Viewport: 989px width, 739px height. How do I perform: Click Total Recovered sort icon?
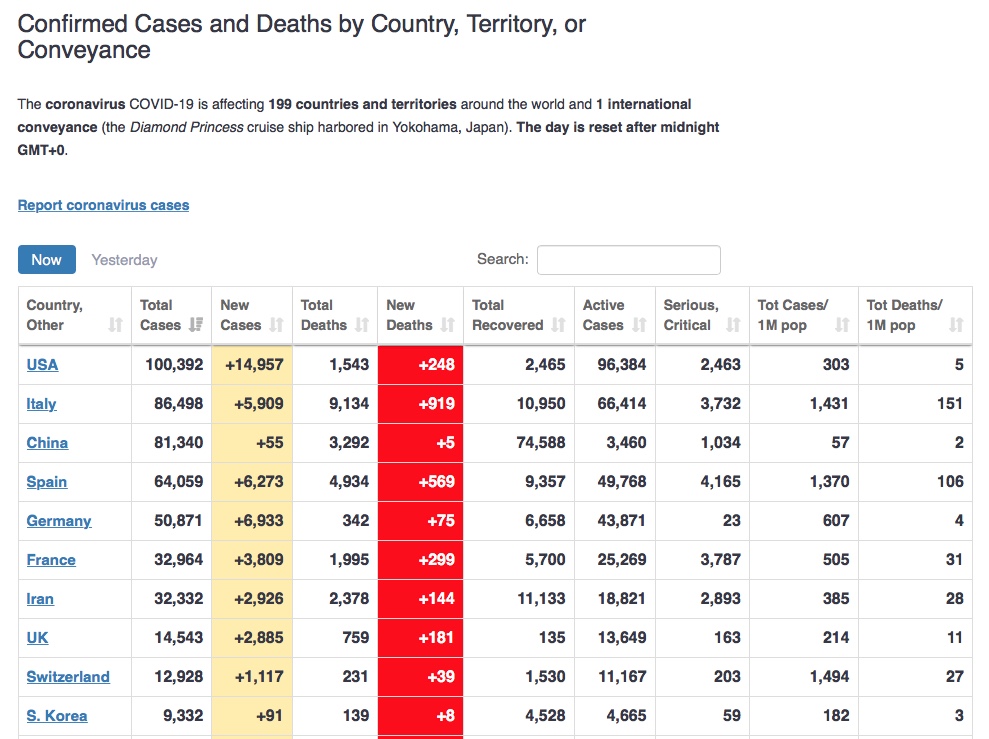coord(558,325)
